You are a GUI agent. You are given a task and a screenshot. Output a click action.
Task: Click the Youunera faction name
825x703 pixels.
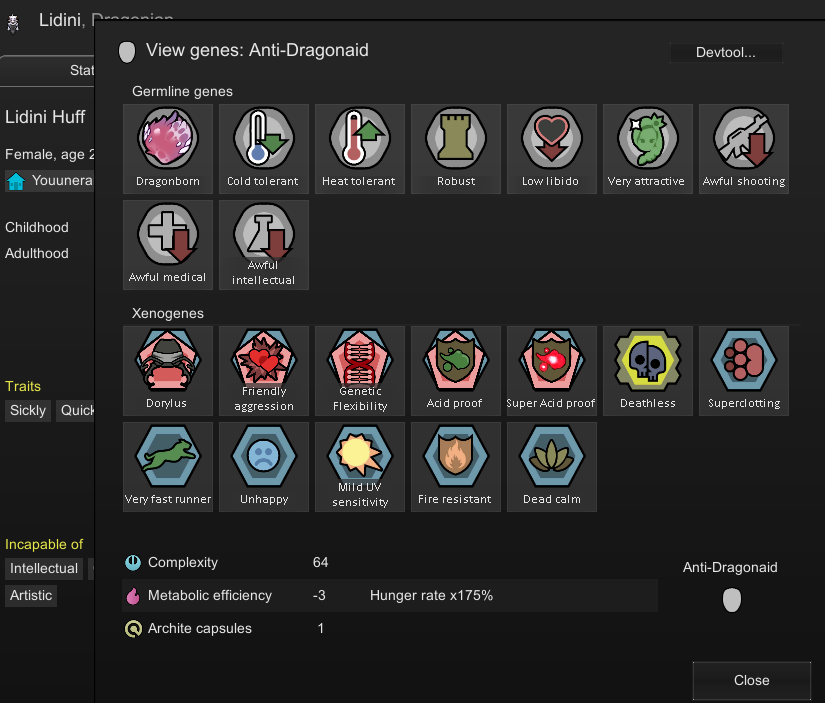point(62,180)
